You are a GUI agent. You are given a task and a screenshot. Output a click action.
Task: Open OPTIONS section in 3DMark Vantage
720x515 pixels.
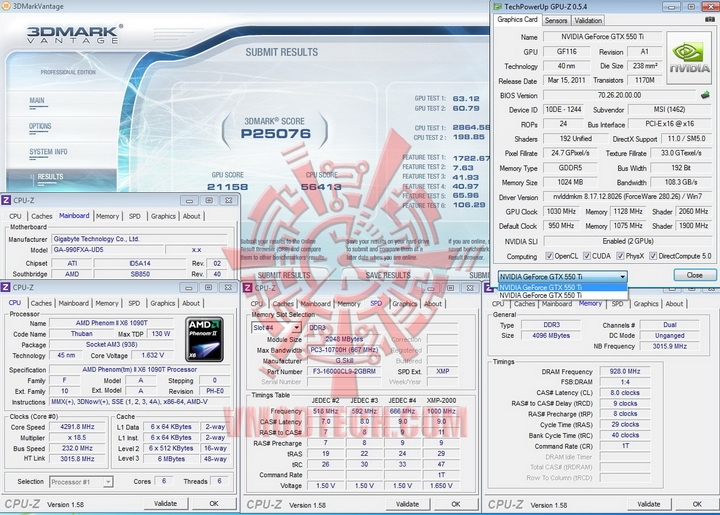(x=40, y=126)
